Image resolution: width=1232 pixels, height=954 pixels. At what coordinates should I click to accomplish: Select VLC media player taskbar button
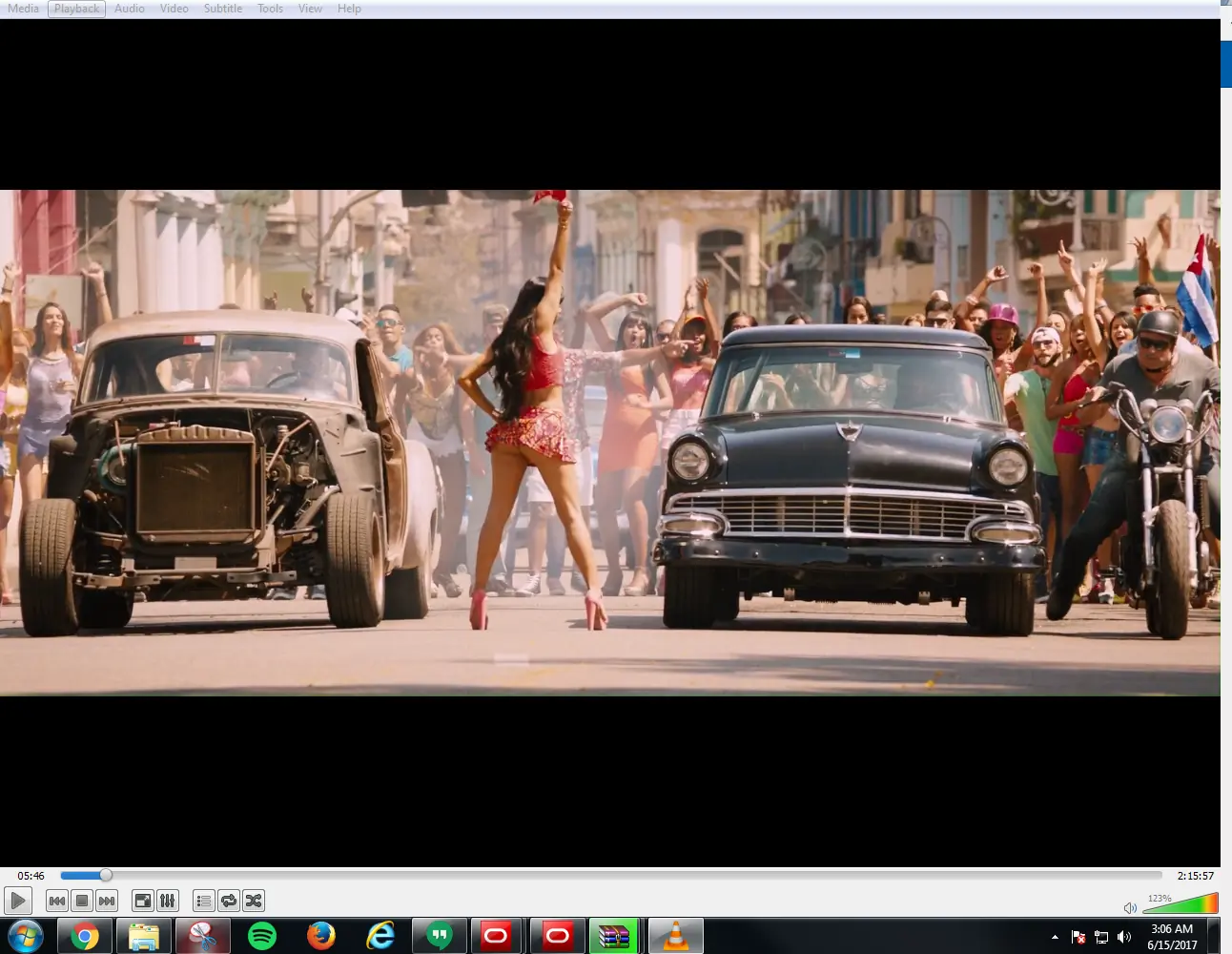(x=676, y=937)
